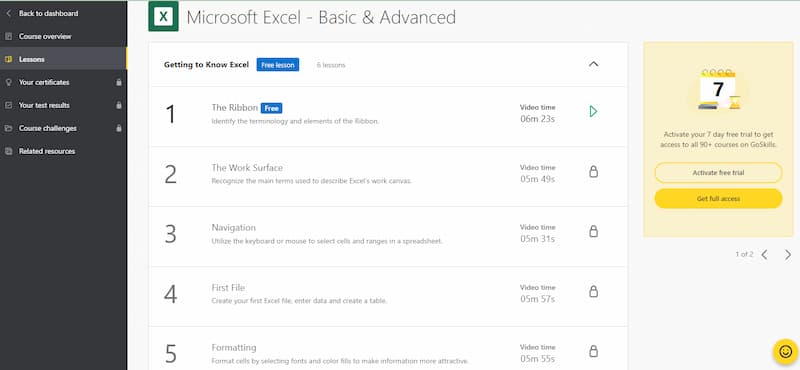Click the Related resources document icon
The width and height of the screenshot is (800, 370).
pyautogui.click(x=8, y=151)
